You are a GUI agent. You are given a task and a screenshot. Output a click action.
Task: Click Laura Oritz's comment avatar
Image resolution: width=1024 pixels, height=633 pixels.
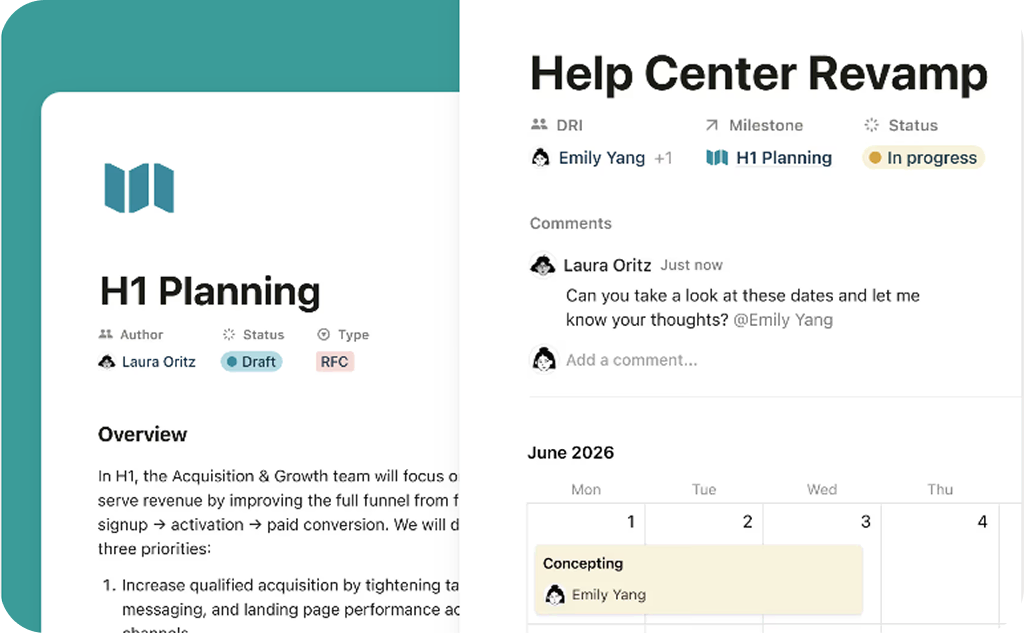pyautogui.click(x=543, y=266)
